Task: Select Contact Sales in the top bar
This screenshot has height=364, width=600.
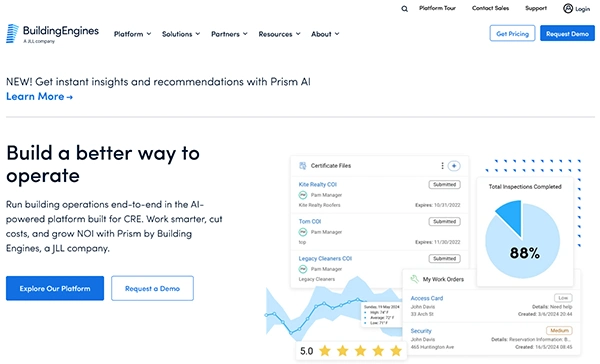Action: pos(490,8)
